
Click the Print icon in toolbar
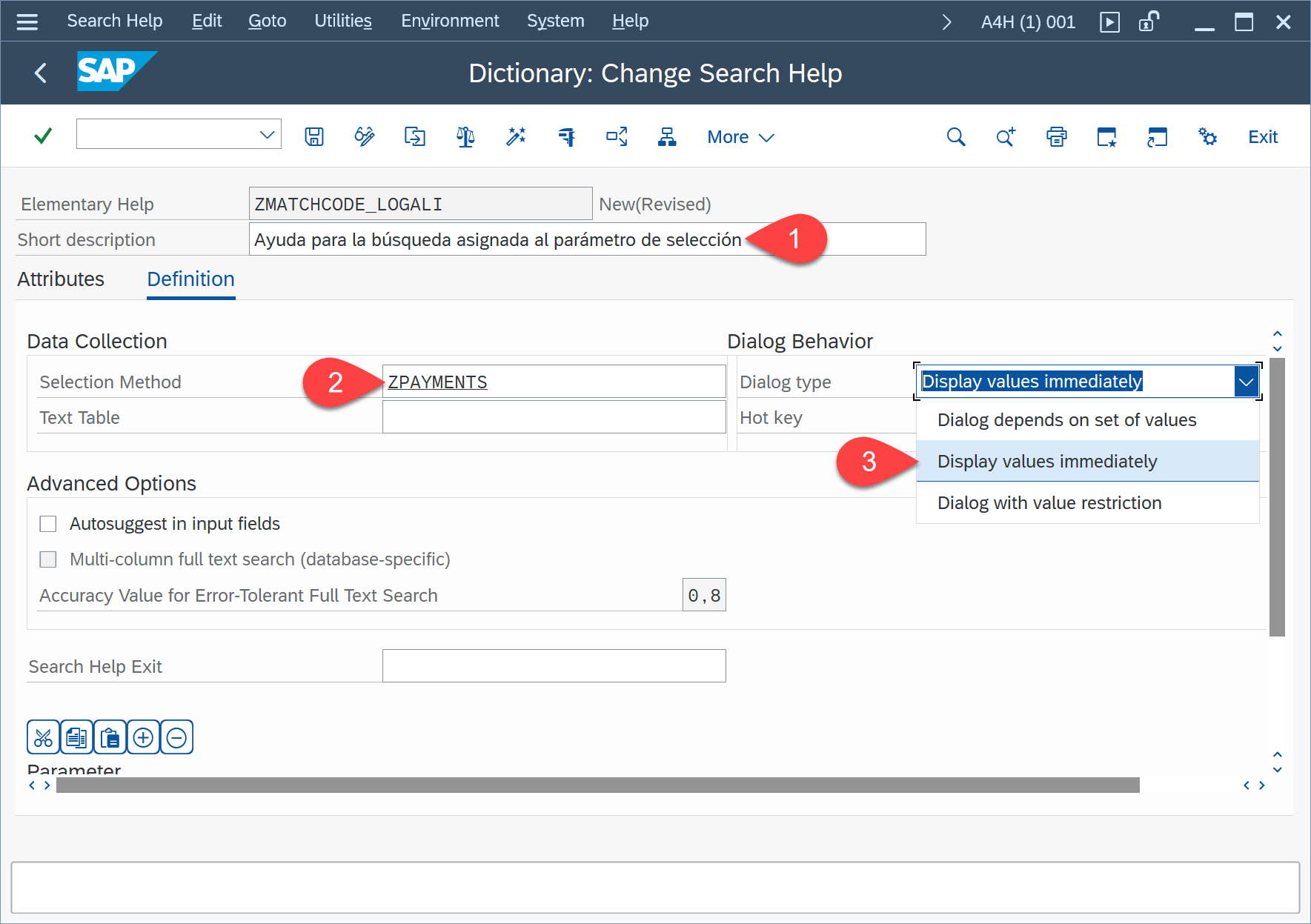[x=1057, y=137]
